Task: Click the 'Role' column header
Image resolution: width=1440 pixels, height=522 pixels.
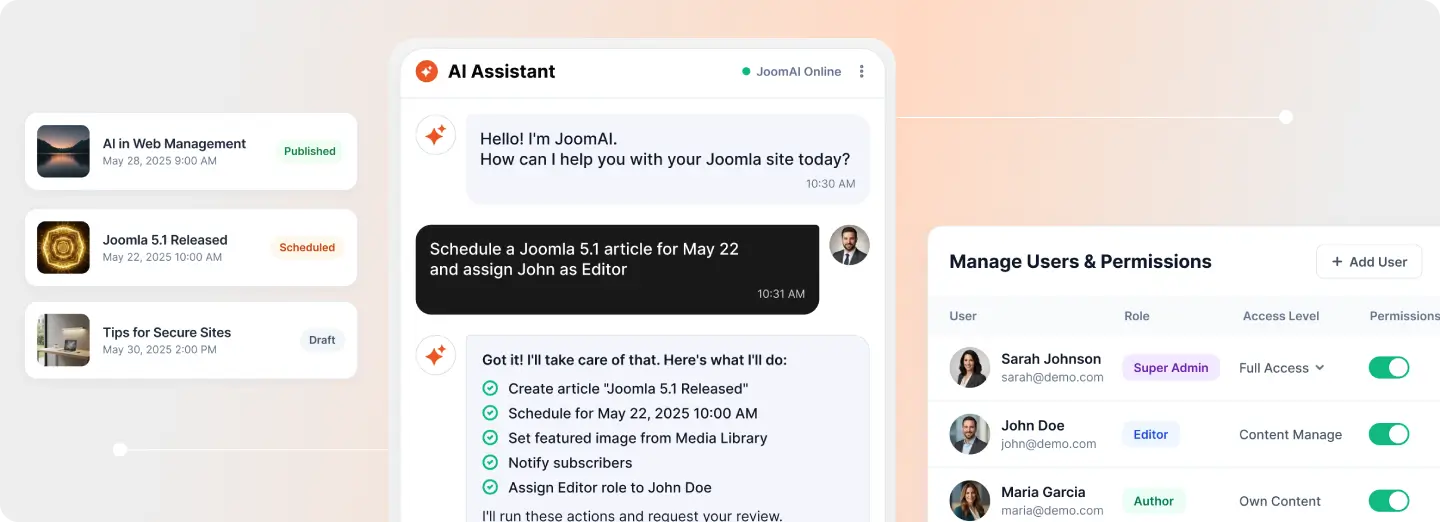Action: [x=1137, y=316]
